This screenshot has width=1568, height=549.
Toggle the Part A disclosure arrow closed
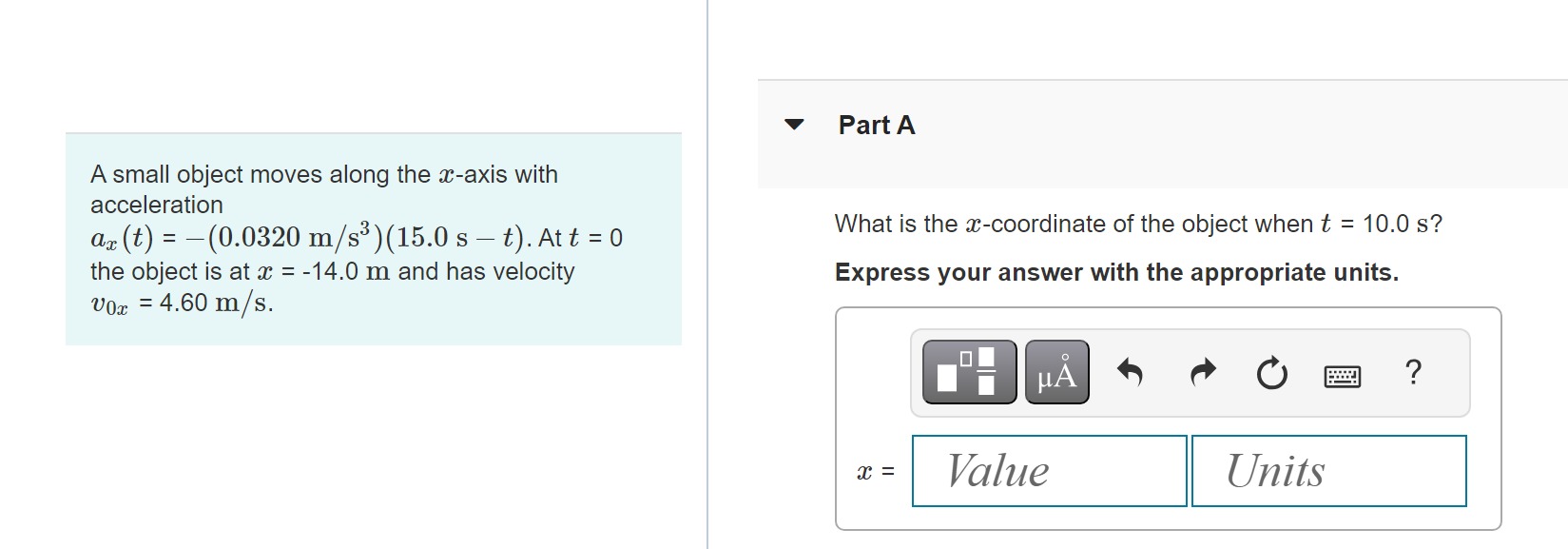[x=795, y=125]
